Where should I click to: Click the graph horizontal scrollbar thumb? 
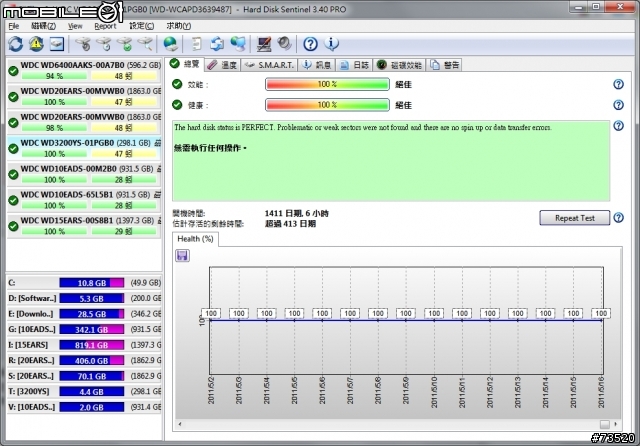604,424
